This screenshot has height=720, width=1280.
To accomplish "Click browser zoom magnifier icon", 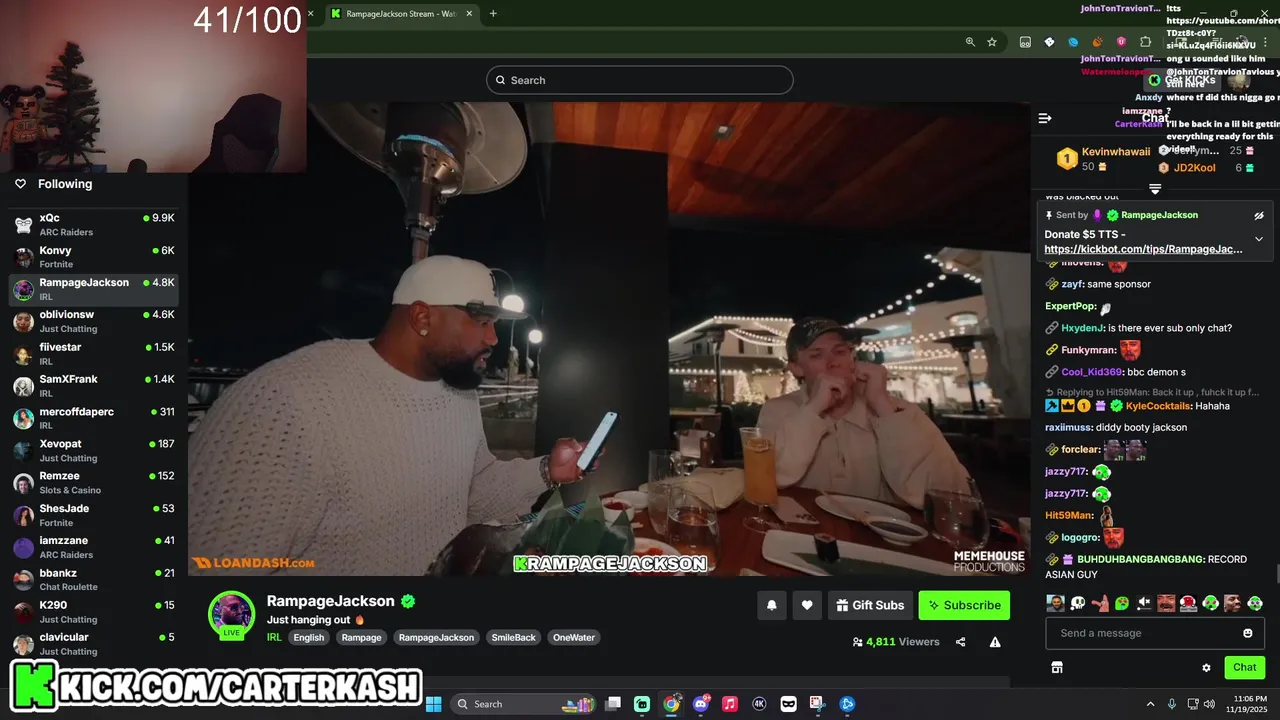I will [970, 42].
